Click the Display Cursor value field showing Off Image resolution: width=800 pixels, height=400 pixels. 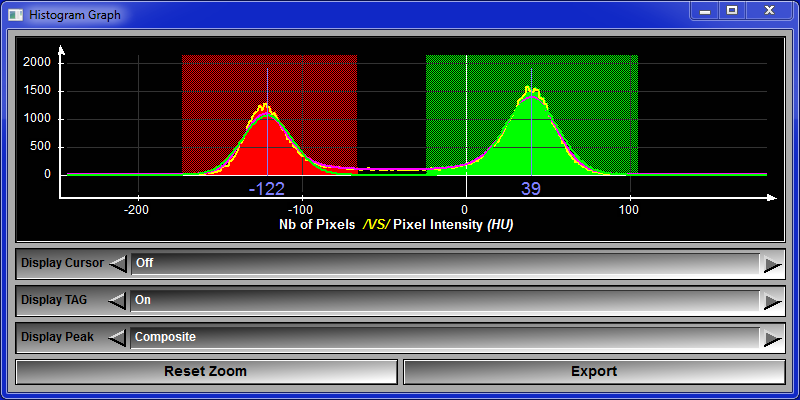tap(445, 264)
